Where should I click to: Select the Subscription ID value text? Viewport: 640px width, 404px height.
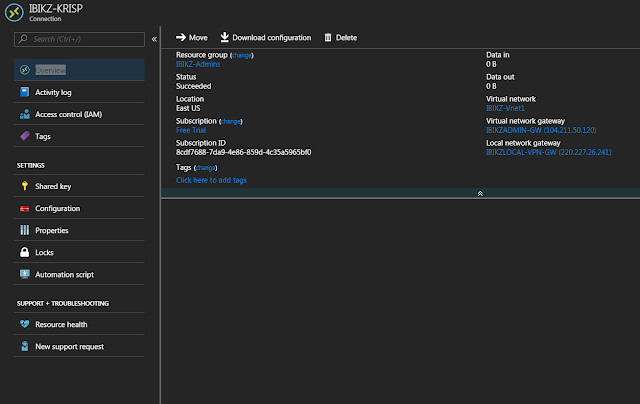244,152
